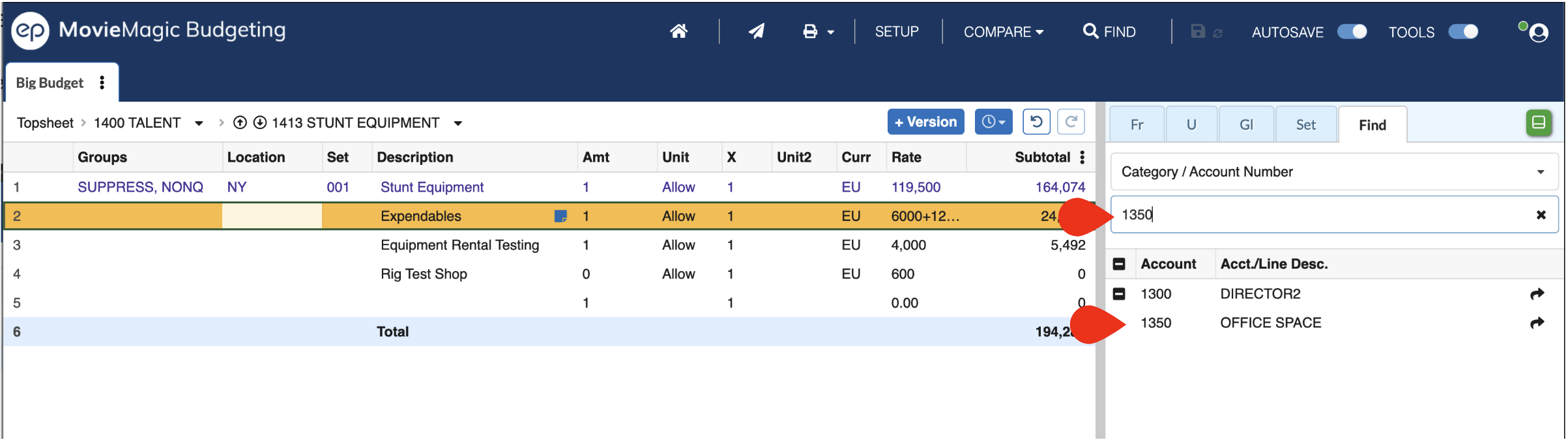Click the green panel layout icon
This screenshot has width=1568, height=442.
click(x=1538, y=123)
